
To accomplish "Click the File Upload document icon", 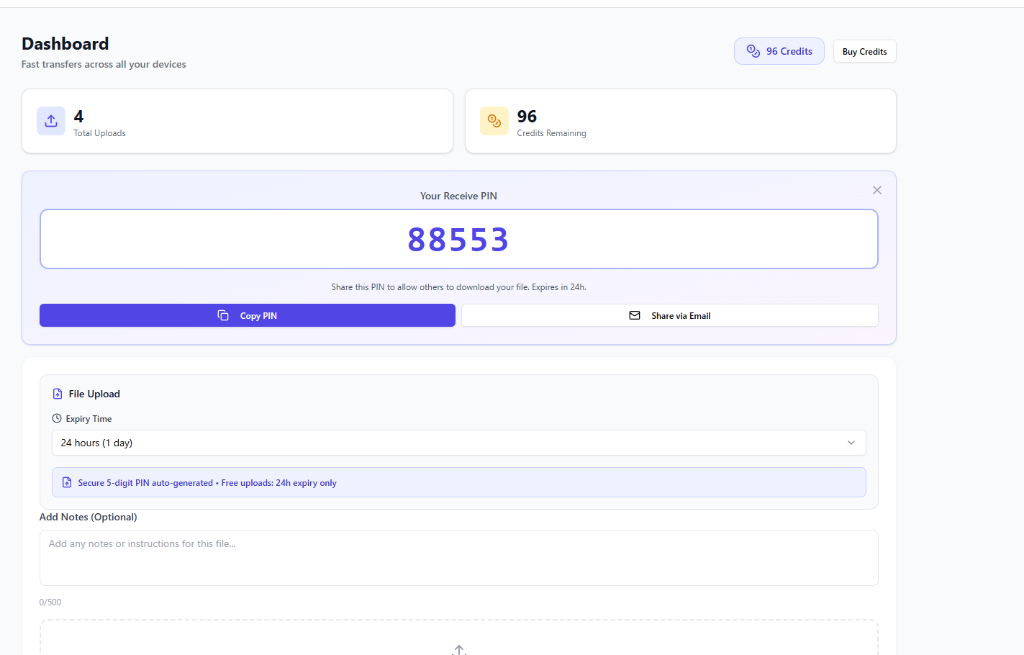I will pyautogui.click(x=57, y=394).
